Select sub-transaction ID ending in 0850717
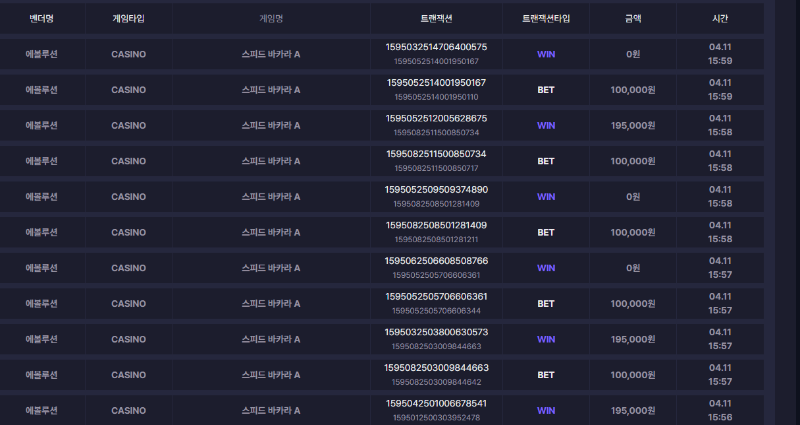800x425 pixels. click(436, 168)
